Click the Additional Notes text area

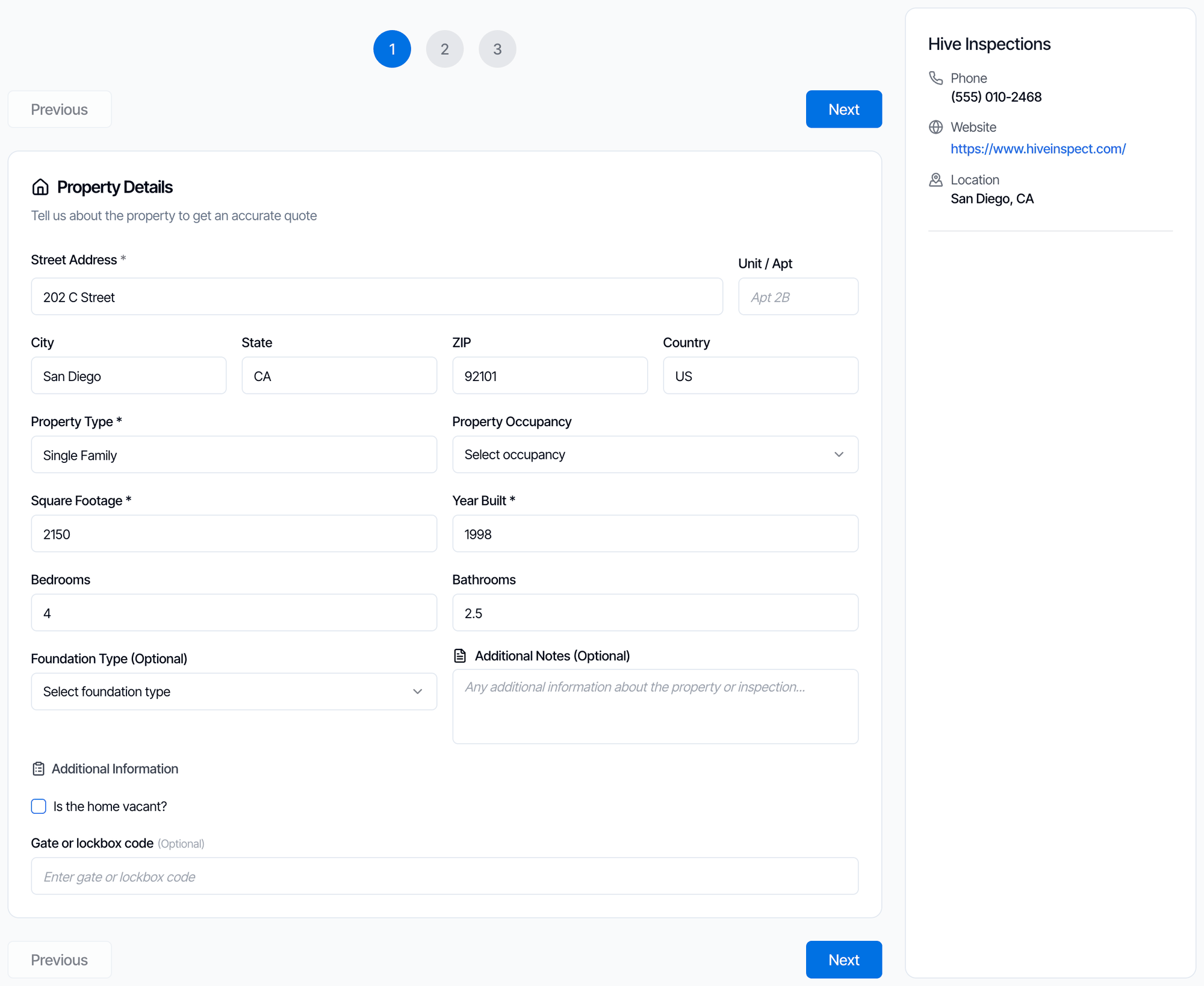tap(655, 707)
